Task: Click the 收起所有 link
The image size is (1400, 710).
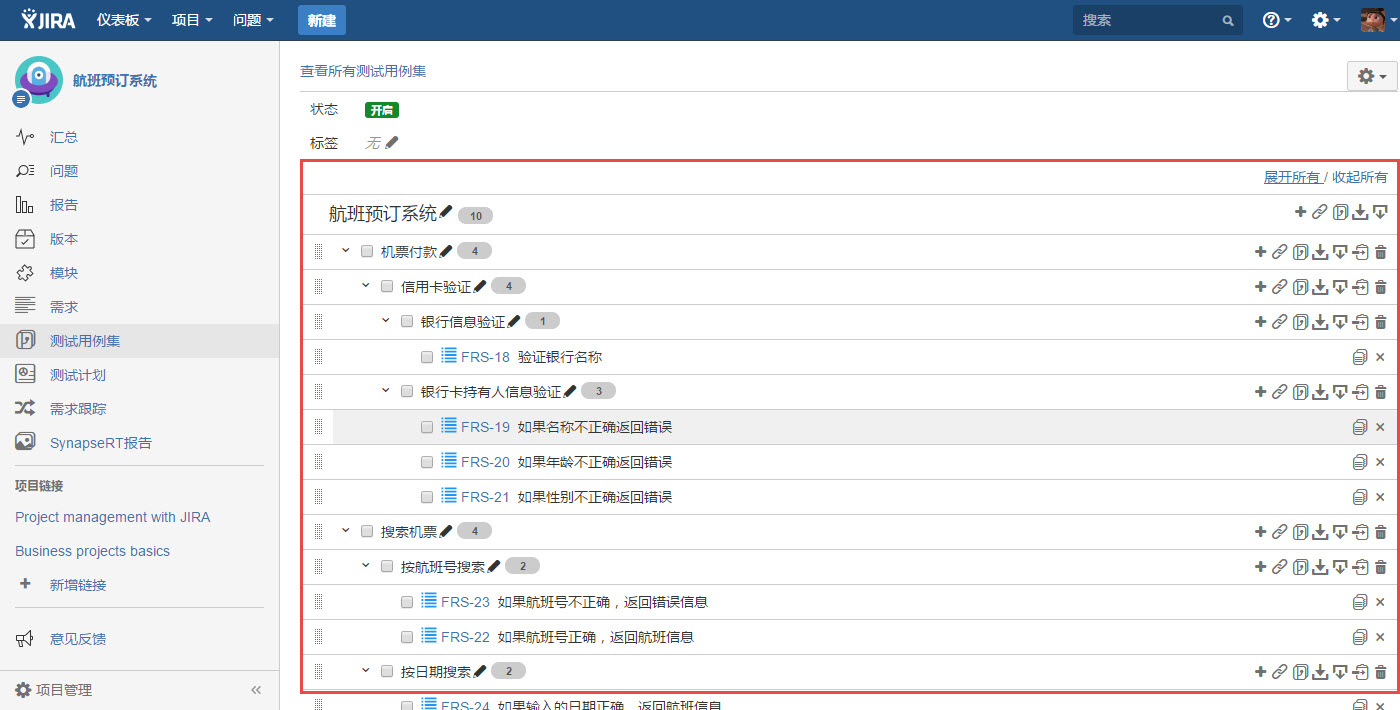Action: pos(1360,177)
